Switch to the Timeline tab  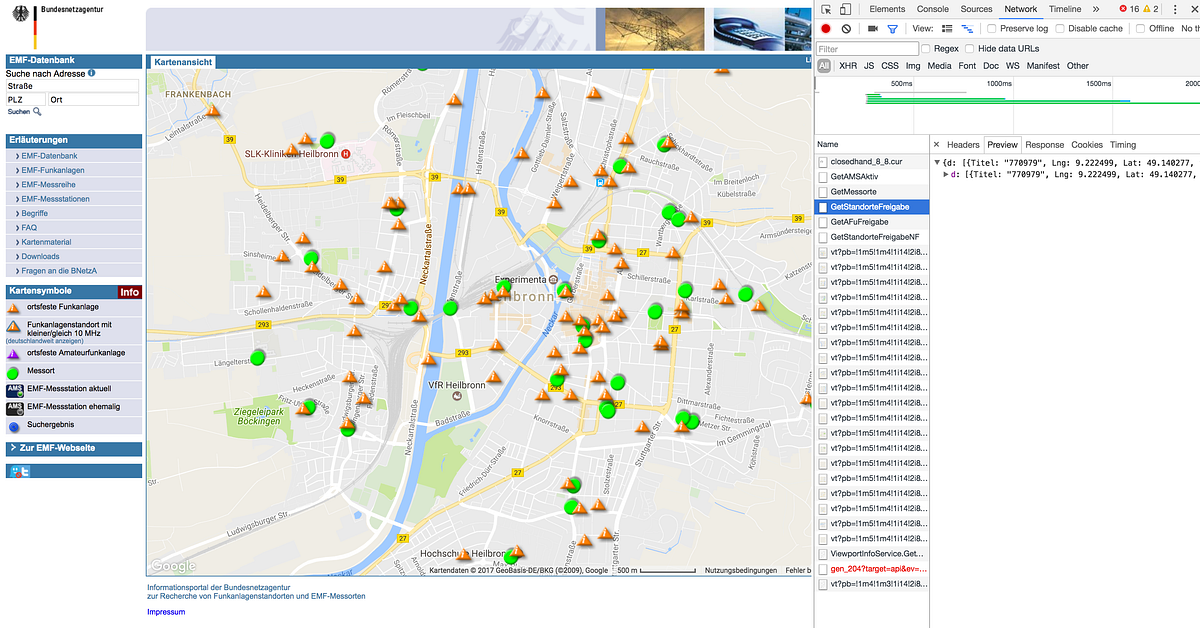coord(1065,9)
